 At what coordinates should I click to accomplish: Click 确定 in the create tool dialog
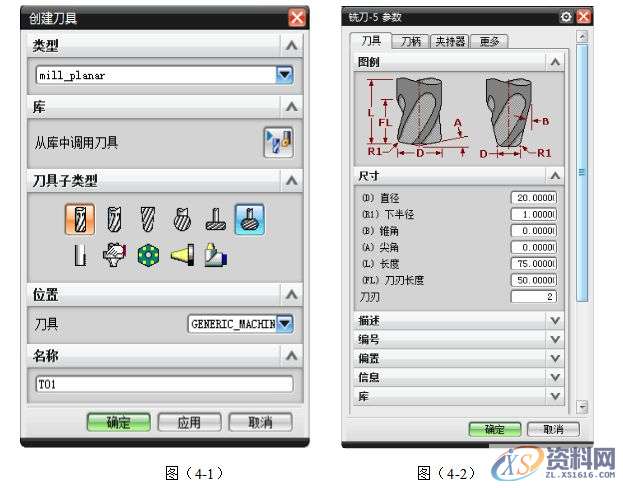point(118,422)
